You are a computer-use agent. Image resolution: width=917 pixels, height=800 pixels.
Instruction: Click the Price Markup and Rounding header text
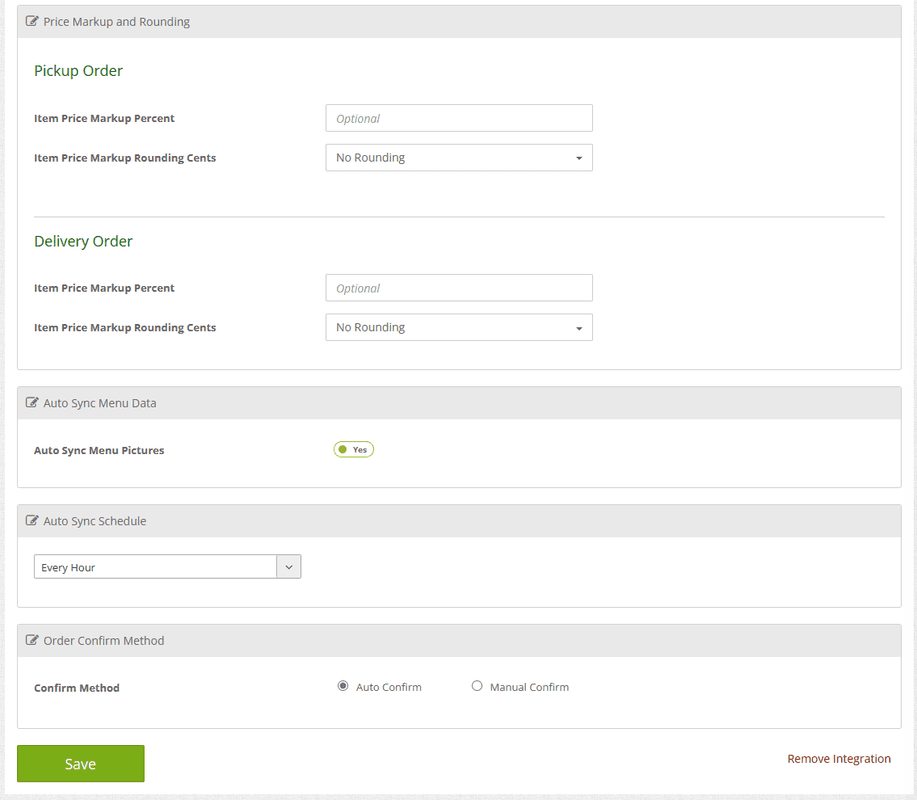click(116, 22)
